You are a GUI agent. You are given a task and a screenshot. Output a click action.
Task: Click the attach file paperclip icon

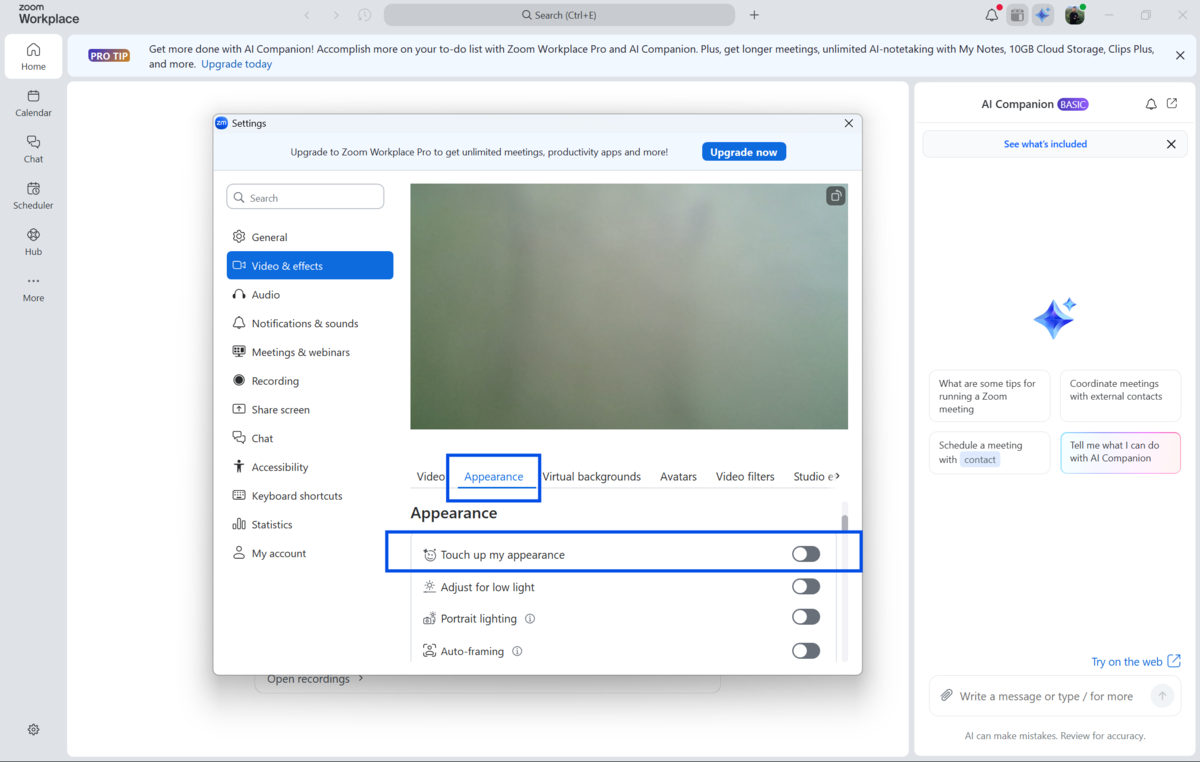pyautogui.click(x=946, y=696)
